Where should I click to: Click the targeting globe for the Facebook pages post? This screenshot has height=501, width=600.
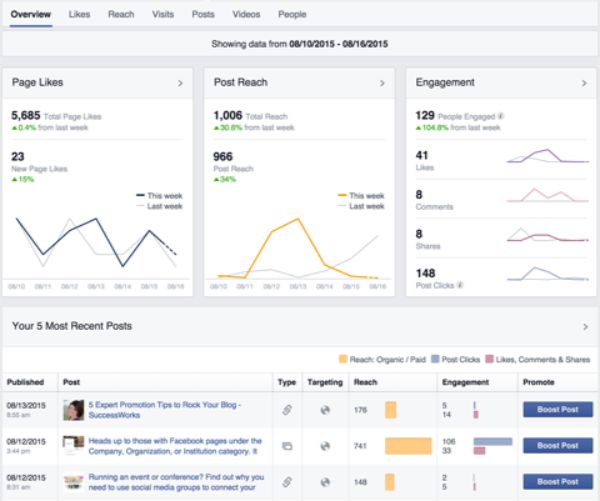pyautogui.click(x=324, y=445)
